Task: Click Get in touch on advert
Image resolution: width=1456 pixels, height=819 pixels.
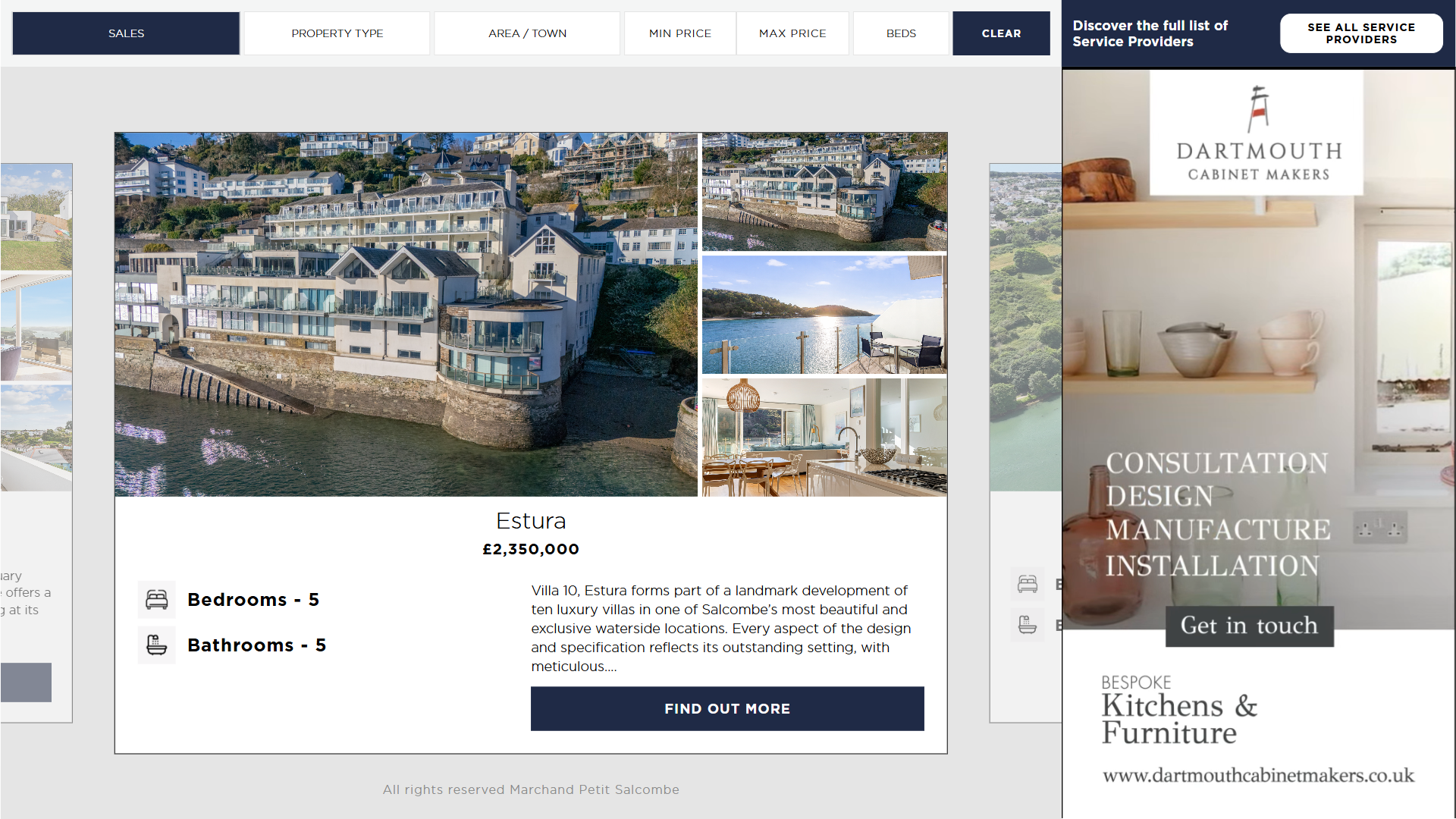Action: tap(1249, 626)
